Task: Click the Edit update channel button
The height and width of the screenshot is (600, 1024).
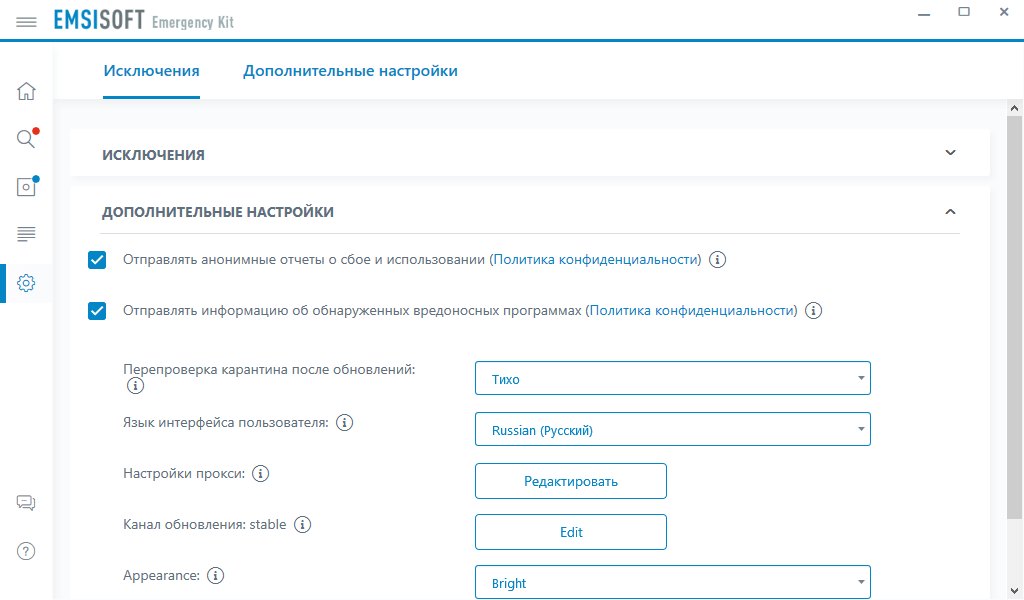Action: pos(571,532)
